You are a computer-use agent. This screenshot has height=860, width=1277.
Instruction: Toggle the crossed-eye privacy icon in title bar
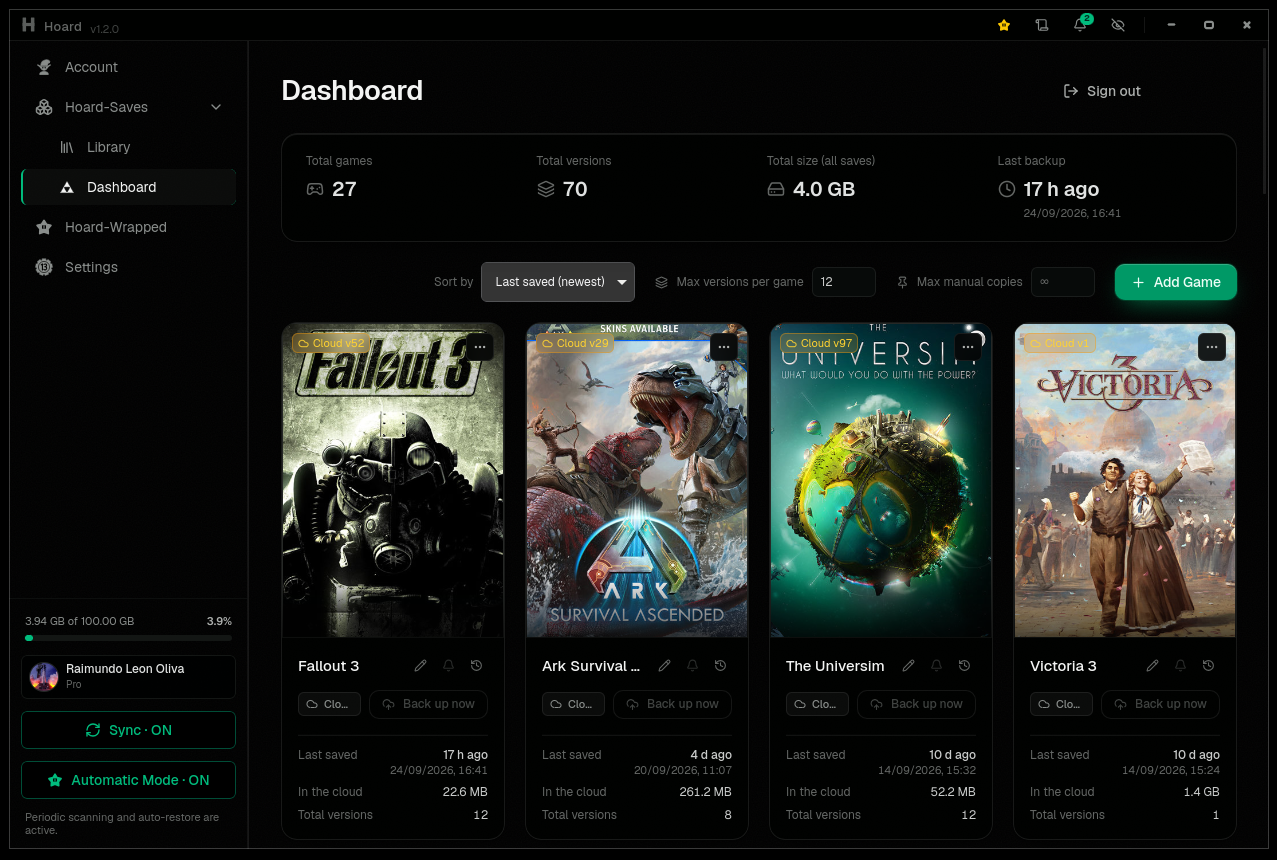(1118, 25)
